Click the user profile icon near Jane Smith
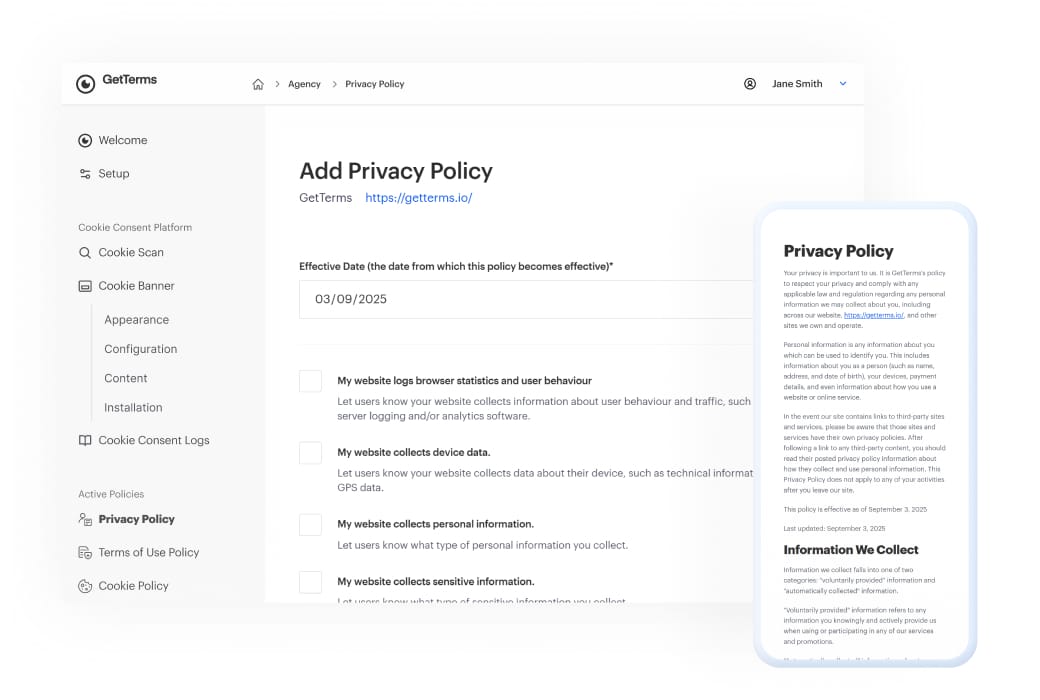Viewport: 1040px width, 700px height. (750, 84)
